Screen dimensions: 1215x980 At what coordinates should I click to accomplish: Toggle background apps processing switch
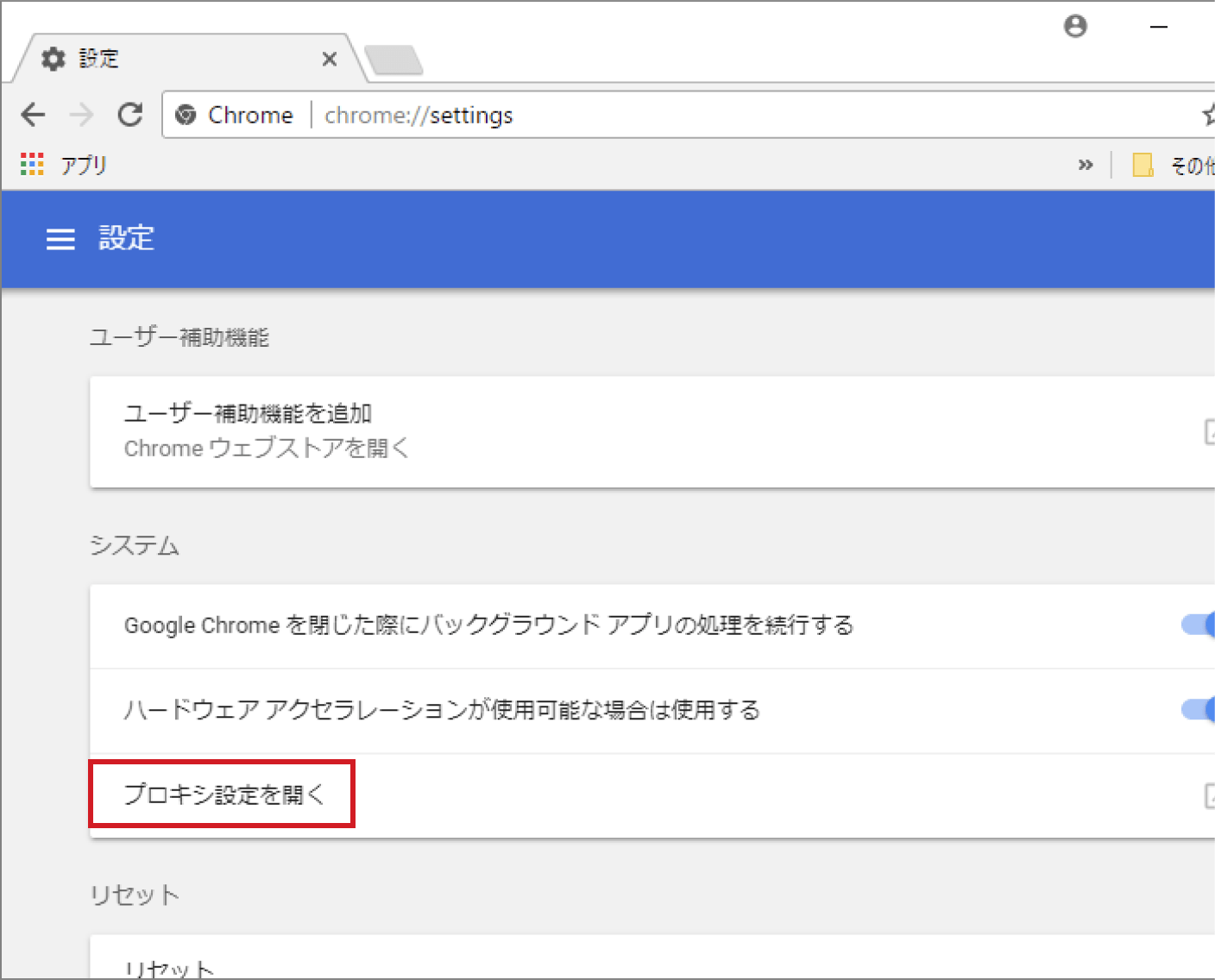point(1199,625)
